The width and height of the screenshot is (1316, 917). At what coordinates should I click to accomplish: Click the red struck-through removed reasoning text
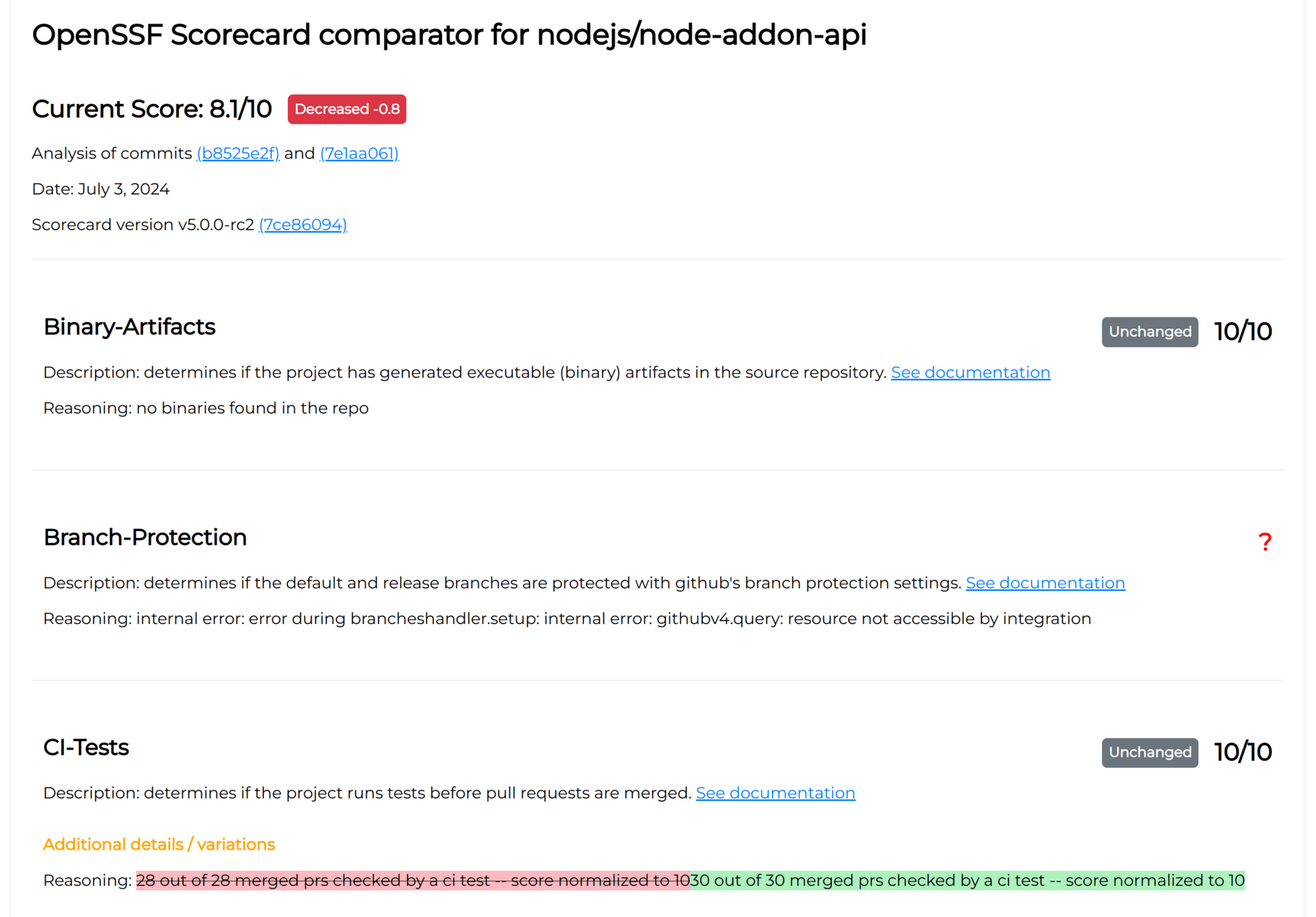click(x=412, y=881)
